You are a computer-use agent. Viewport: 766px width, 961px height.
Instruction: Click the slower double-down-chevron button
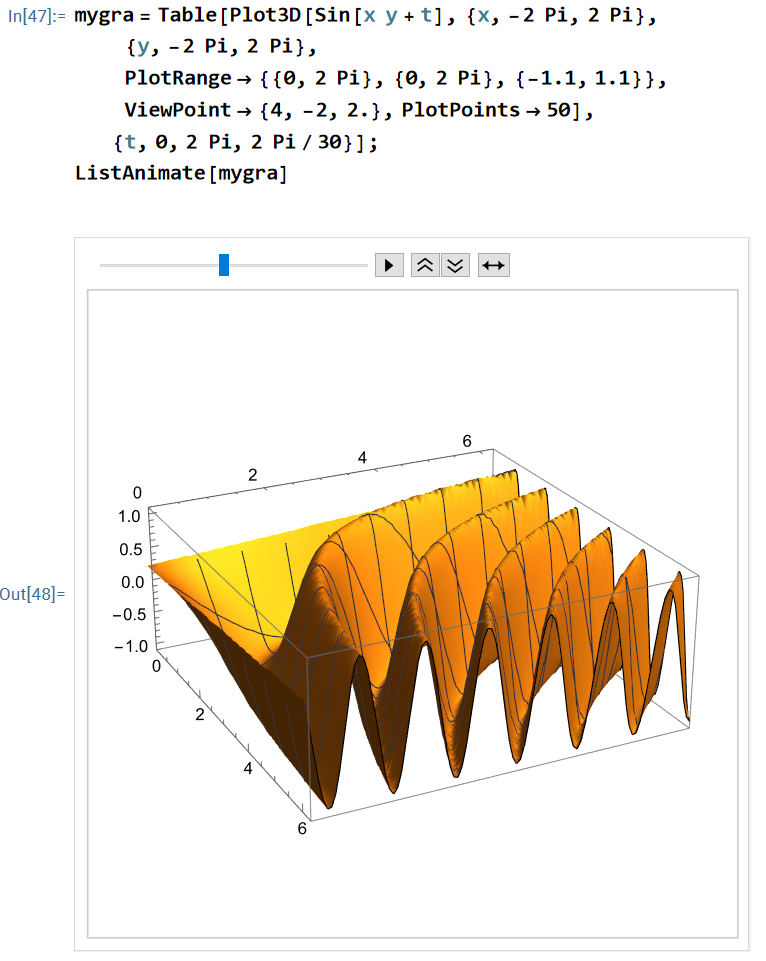tap(455, 265)
